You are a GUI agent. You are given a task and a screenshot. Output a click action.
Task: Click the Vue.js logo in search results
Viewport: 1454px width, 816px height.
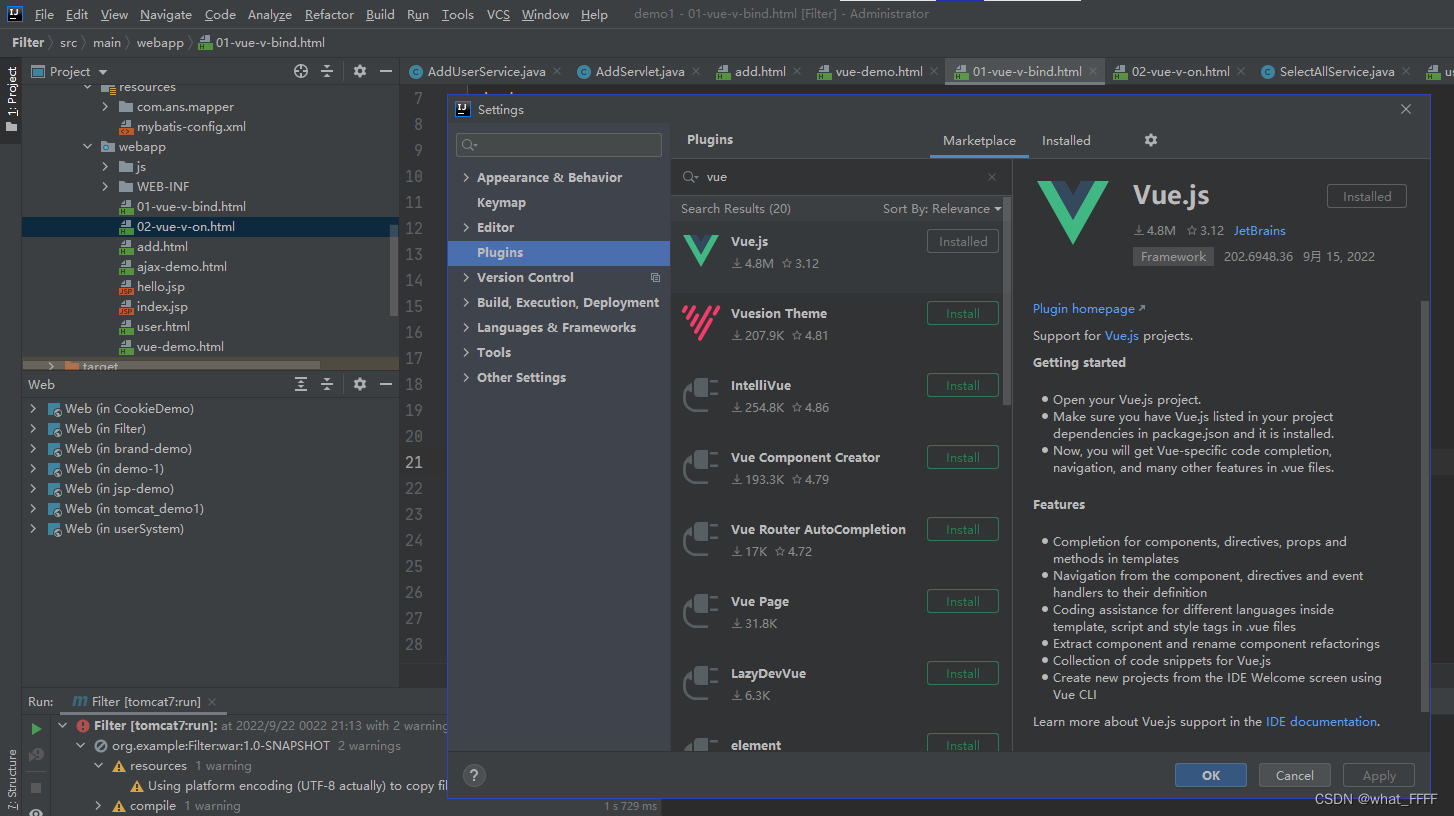[x=700, y=250]
